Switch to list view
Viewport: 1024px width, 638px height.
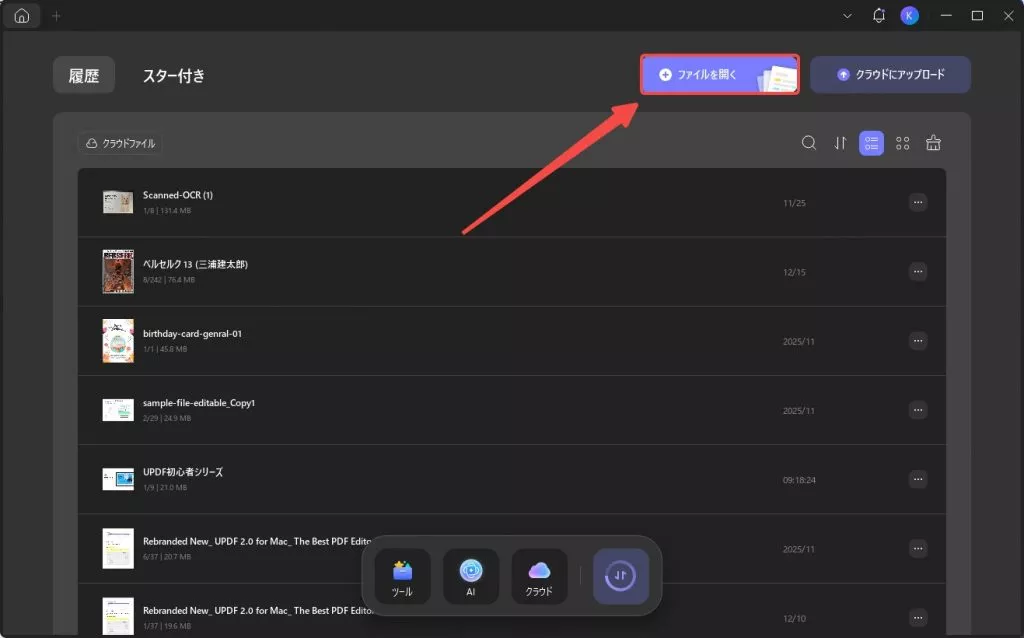tap(871, 143)
